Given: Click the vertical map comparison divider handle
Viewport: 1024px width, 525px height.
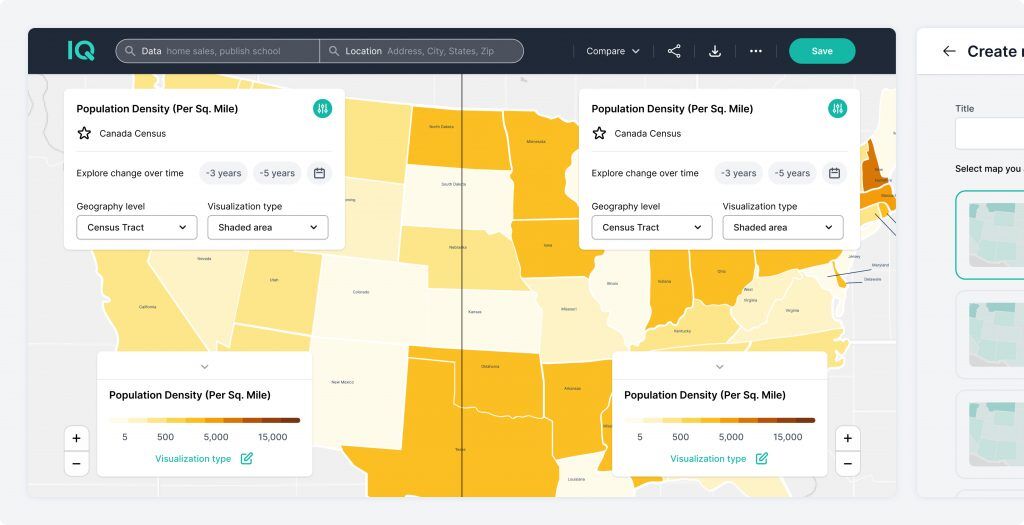Looking at the screenshot, I should [462, 285].
